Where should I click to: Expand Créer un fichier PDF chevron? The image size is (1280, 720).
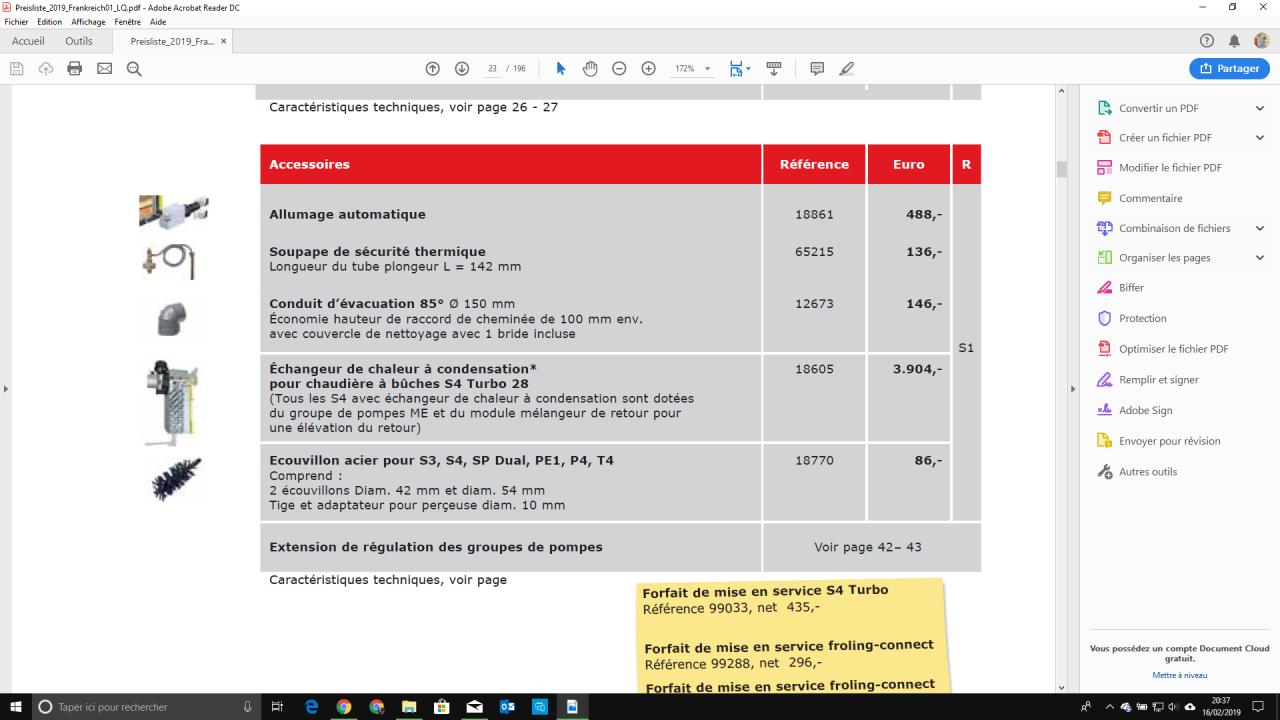1260,138
